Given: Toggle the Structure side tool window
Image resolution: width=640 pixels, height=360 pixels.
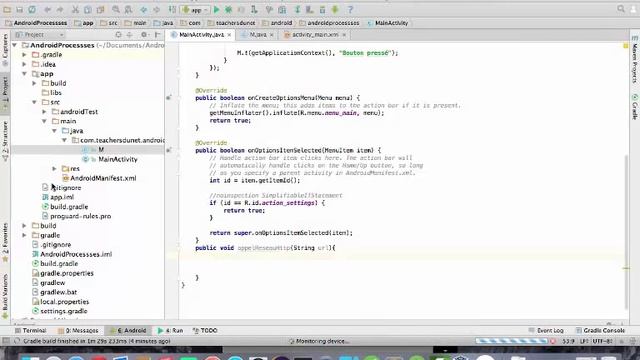Looking at the screenshot, I should coord(5,141).
